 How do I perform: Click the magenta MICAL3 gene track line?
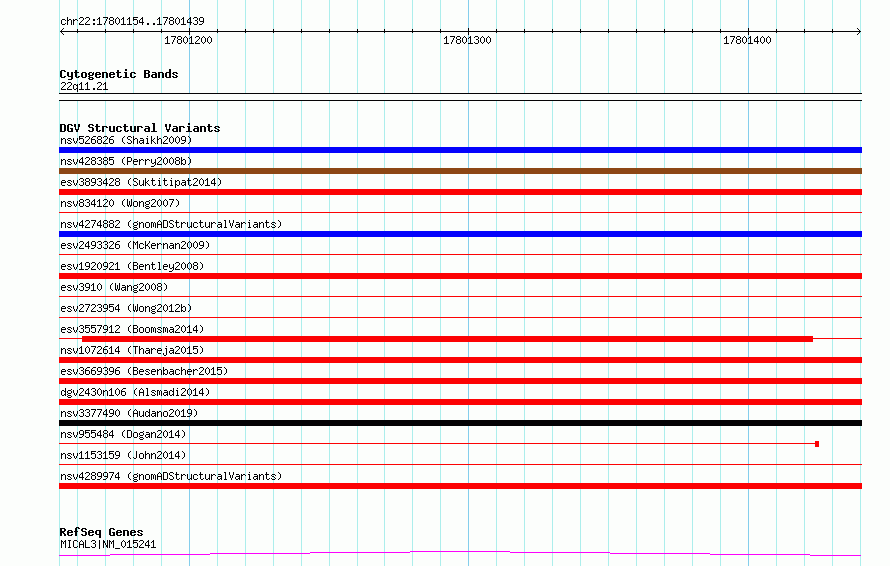click(460, 553)
